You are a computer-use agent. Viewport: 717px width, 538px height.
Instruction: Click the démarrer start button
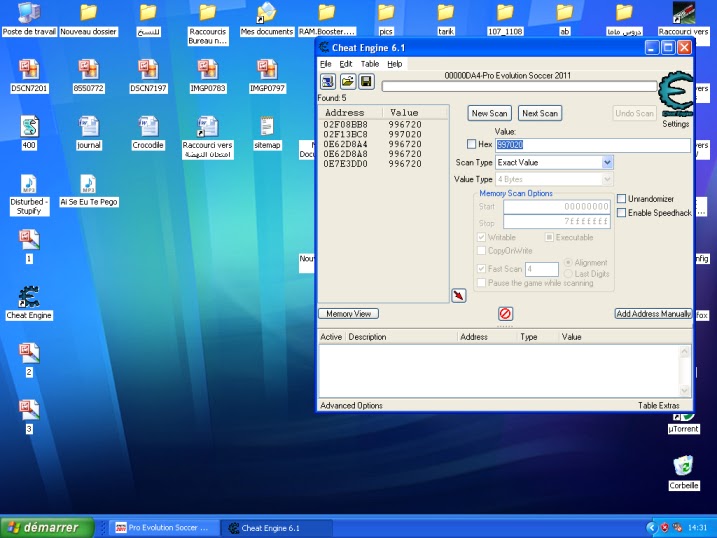(x=47, y=527)
